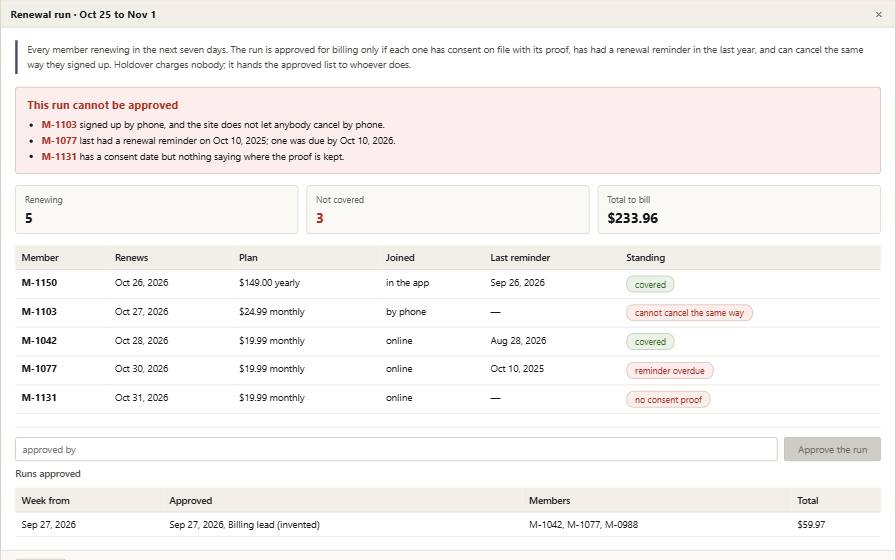Click the Oct 27, 2026 renewal date
This screenshot has height=560, width=896.
pos(142,312)
